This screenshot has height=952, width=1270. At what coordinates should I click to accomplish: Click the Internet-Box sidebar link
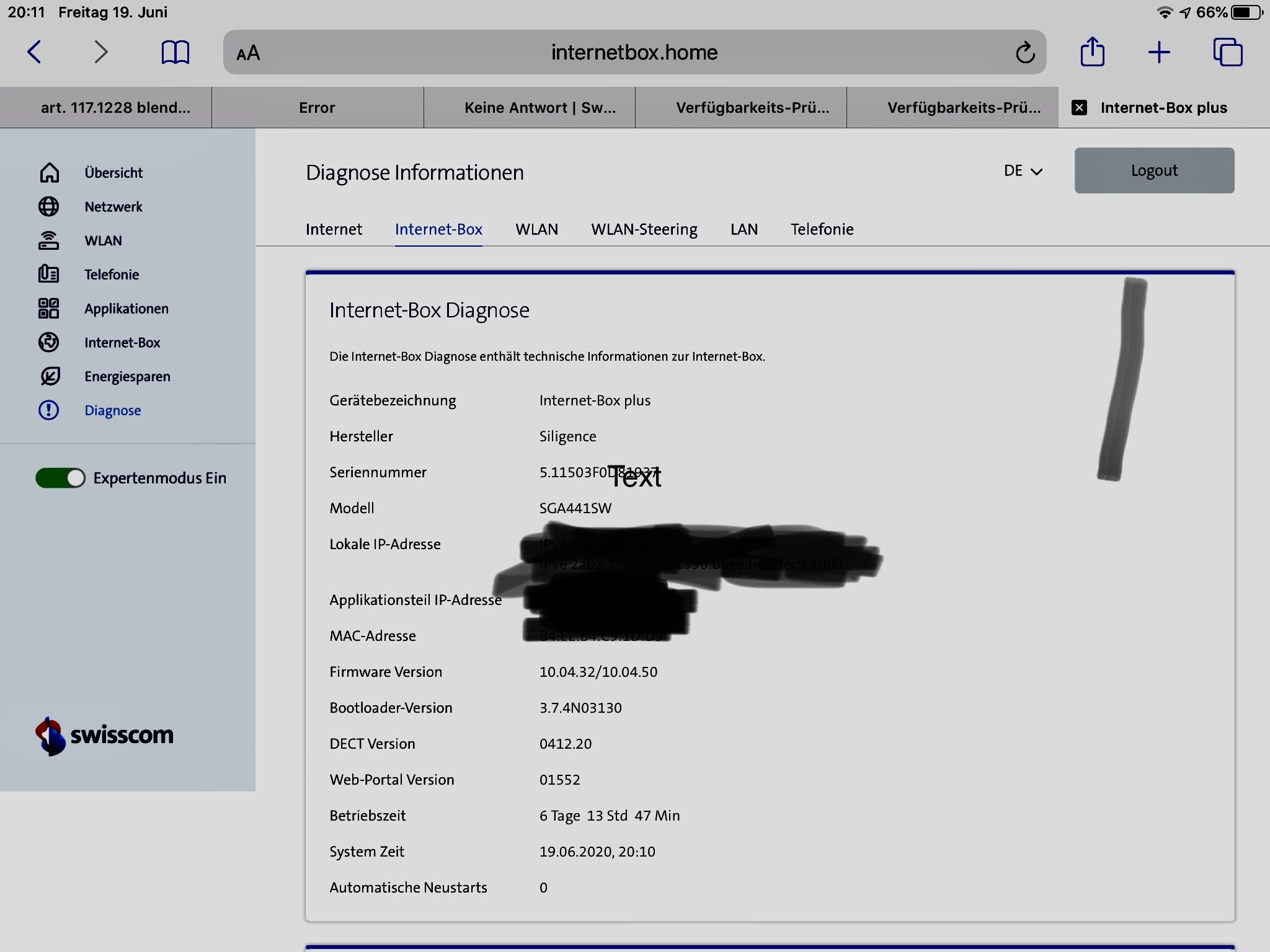click(122, 342)
